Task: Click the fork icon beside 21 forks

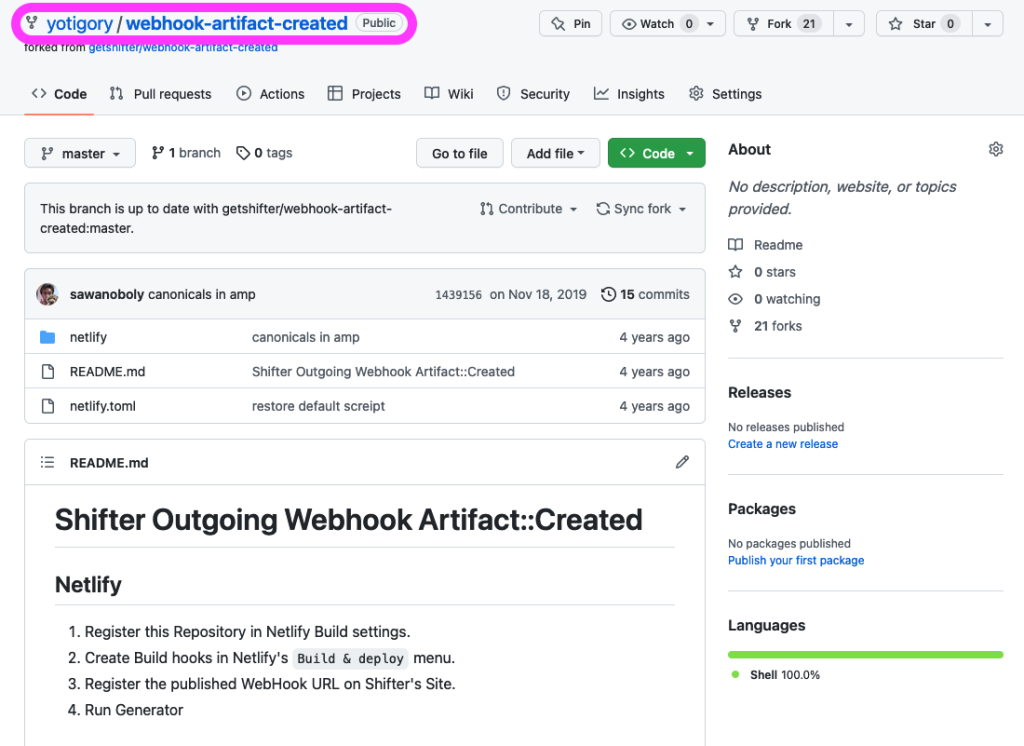Action: 735,326
